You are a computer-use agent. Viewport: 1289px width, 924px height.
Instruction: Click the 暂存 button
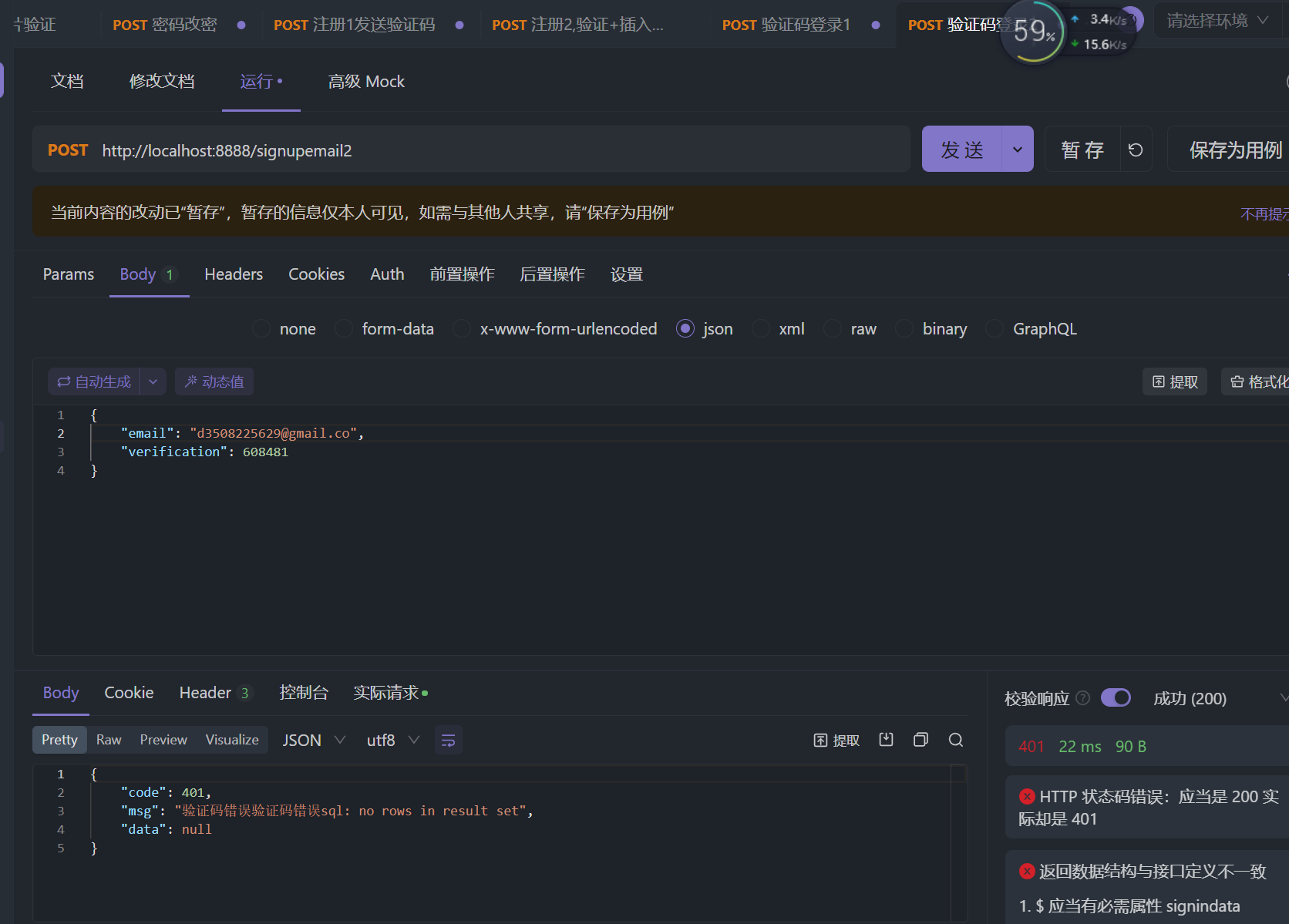1082,150
